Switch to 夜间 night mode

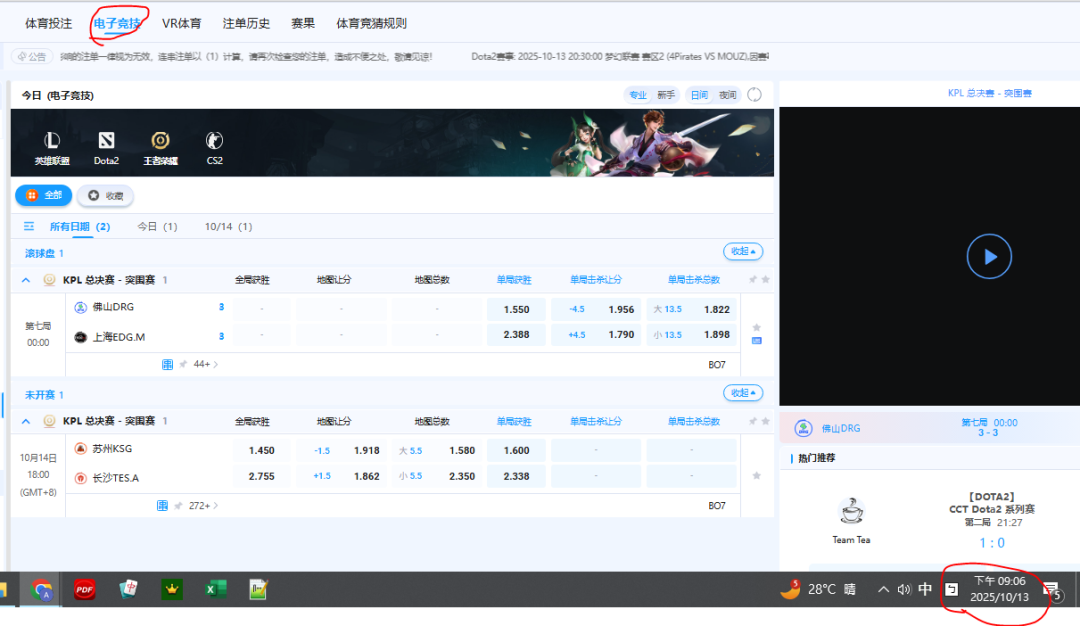(x=727, y=95)
